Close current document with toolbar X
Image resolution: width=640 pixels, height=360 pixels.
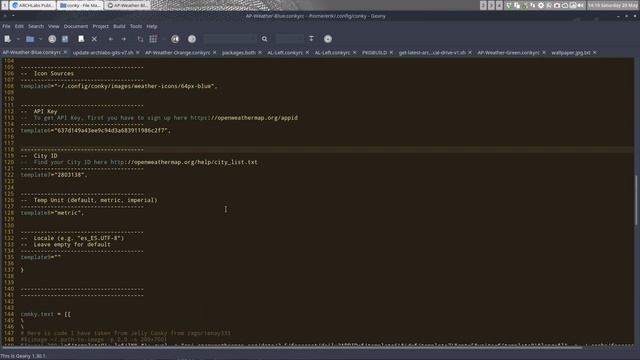[94, 39]
